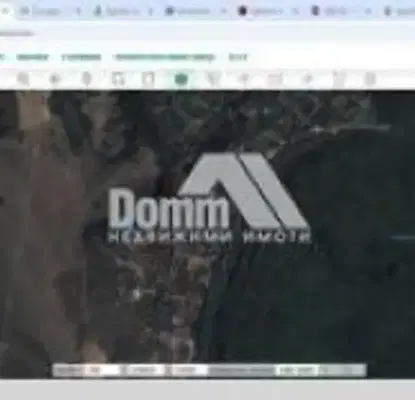
Task: Click the Domm wordmark text on the map
Action: coord(168,209)
